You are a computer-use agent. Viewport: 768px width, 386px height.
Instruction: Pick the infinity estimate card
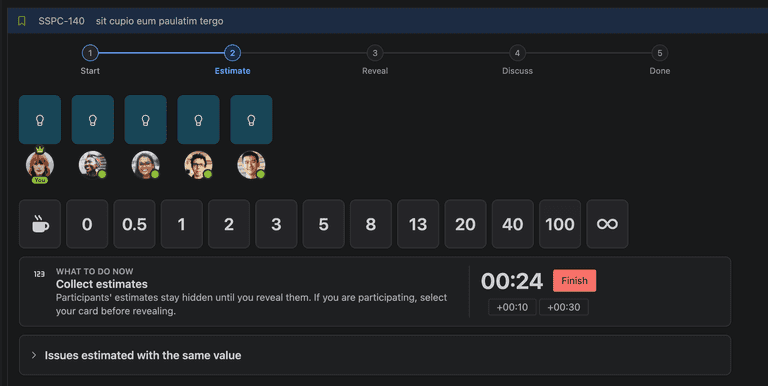607,224
